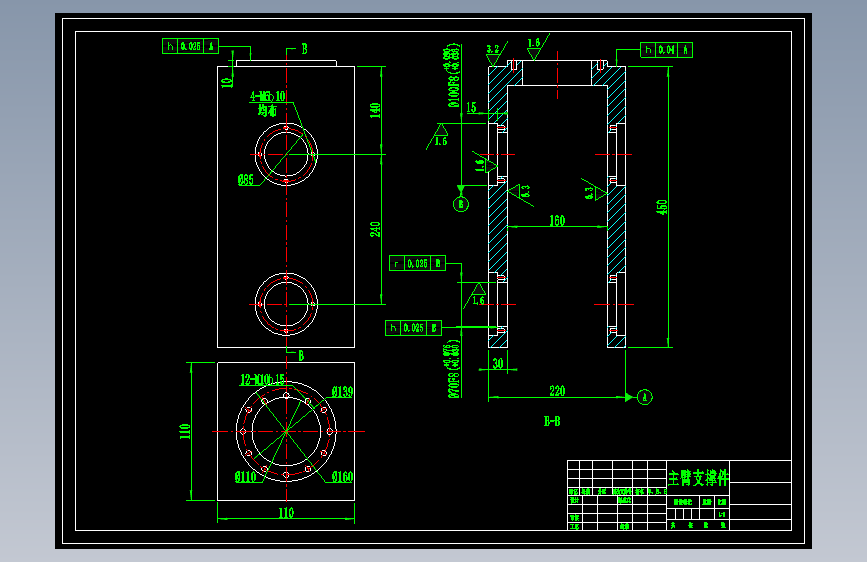867x562 pixels.
Task: Click the Ø100F8 vertical dimension text
Action: pos(453,75)
